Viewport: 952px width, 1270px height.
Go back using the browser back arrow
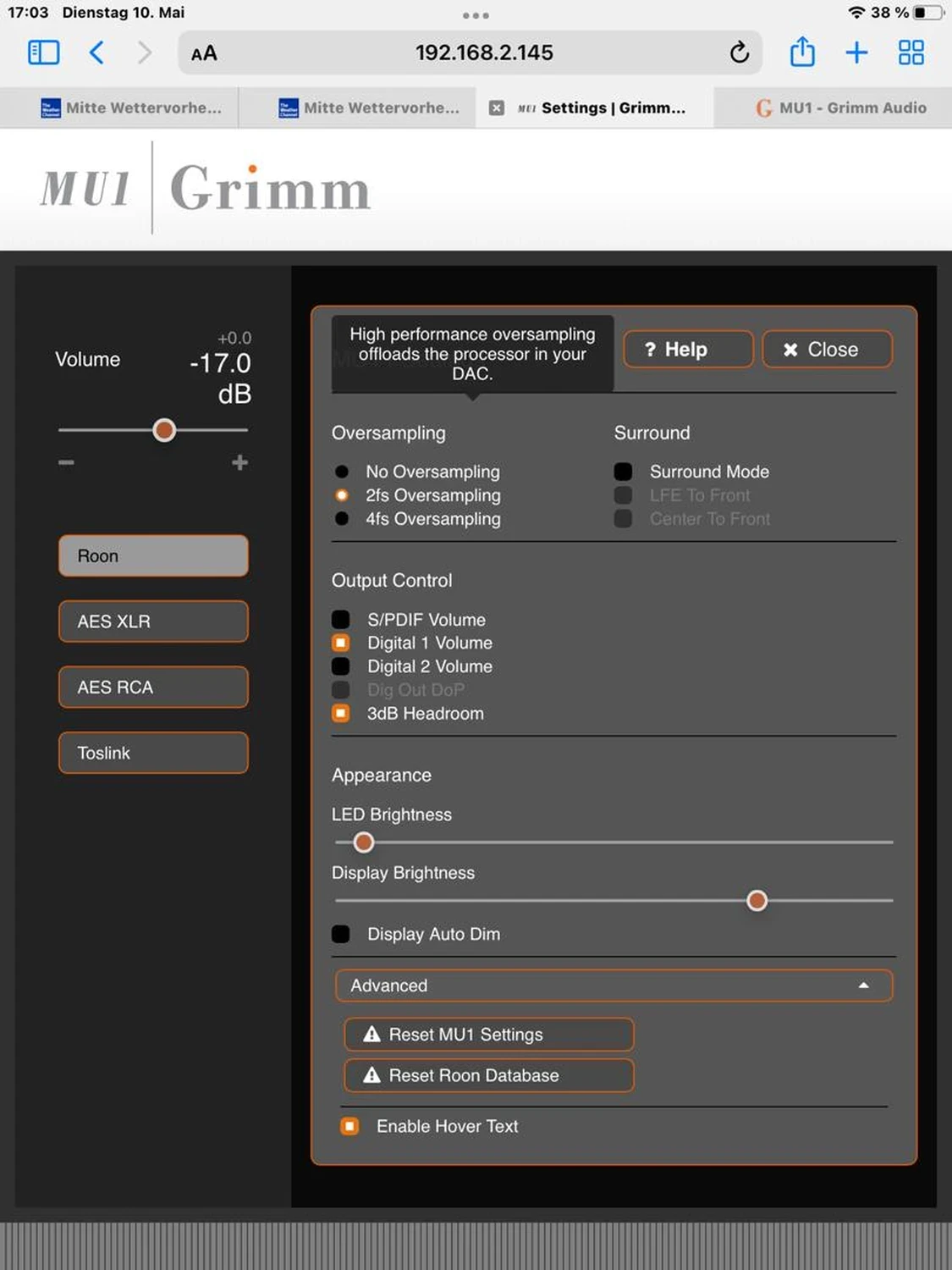pyautogui.click(x=97, y=52)
